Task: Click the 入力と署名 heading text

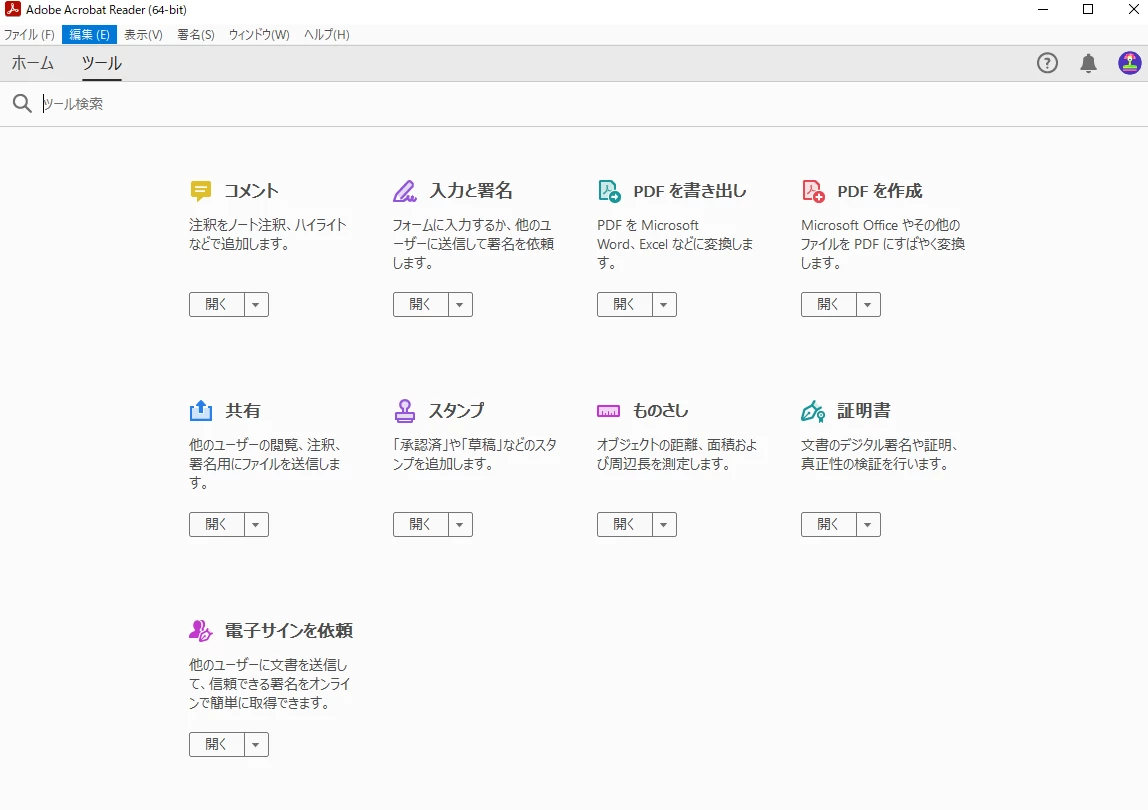Action: pyautogui.click(x=471, y=191)
